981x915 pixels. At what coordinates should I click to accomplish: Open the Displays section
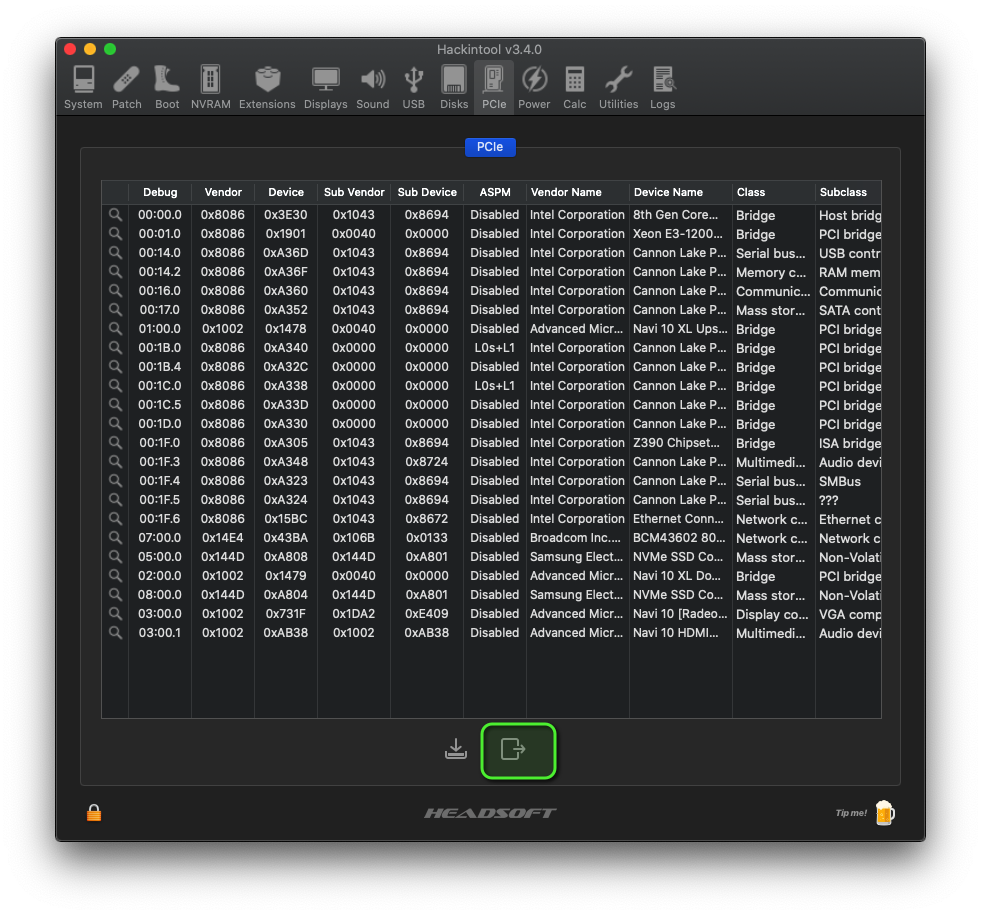(x=325, y=87)
